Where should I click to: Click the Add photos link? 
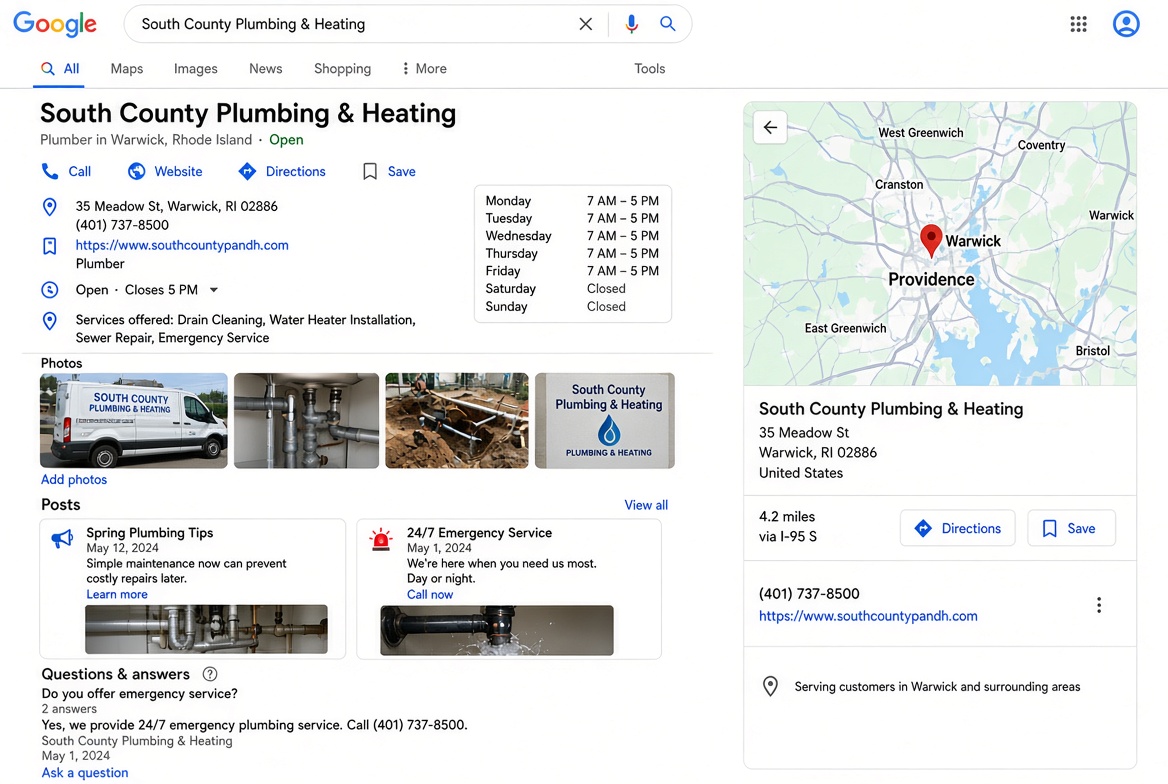(74, 480)
